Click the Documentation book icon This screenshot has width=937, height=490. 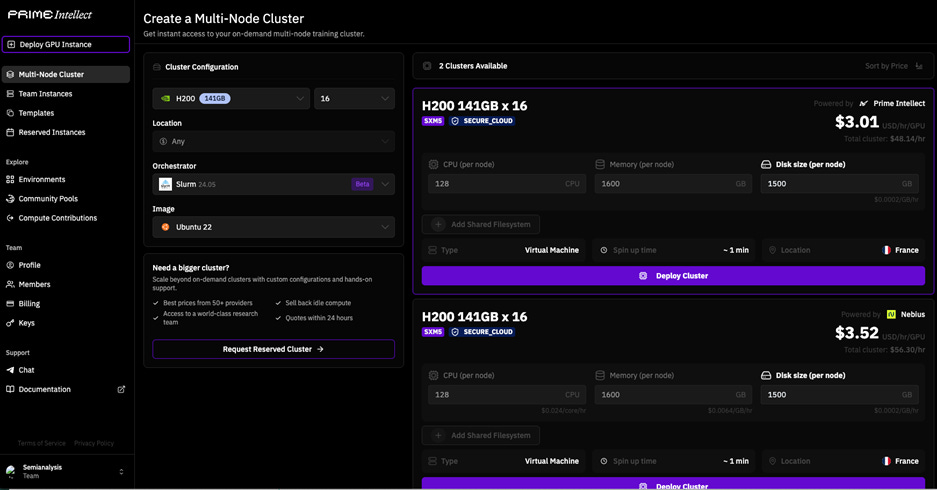point(10,389)
